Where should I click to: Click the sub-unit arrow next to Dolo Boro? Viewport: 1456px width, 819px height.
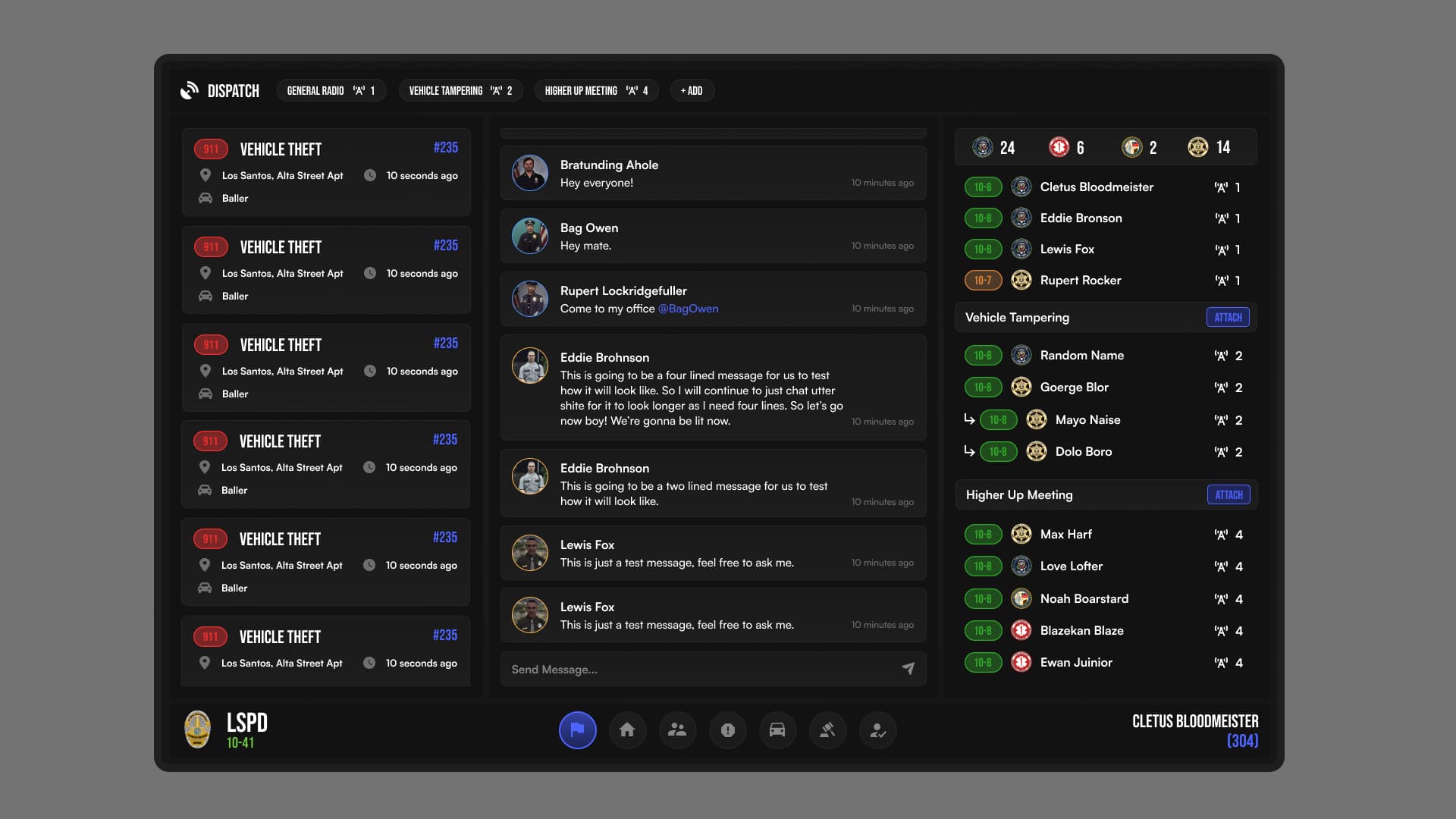(969, 451)
